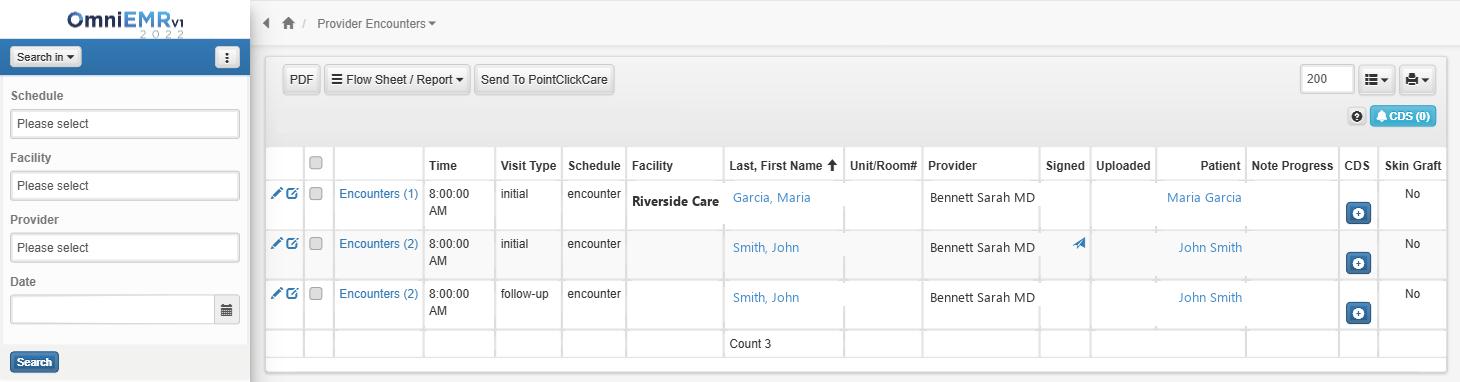Click Send To PointClickCare button
The height and width of the screenshot is (382, 1460).
tap(544, 79)
